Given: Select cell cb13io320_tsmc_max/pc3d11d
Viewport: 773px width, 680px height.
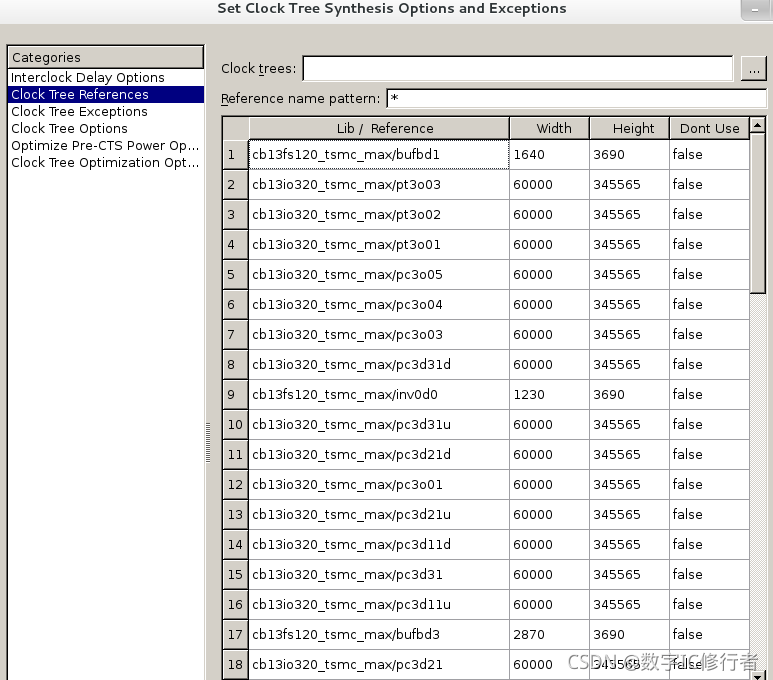Looking at the screenshot, I should click(379, 544).
